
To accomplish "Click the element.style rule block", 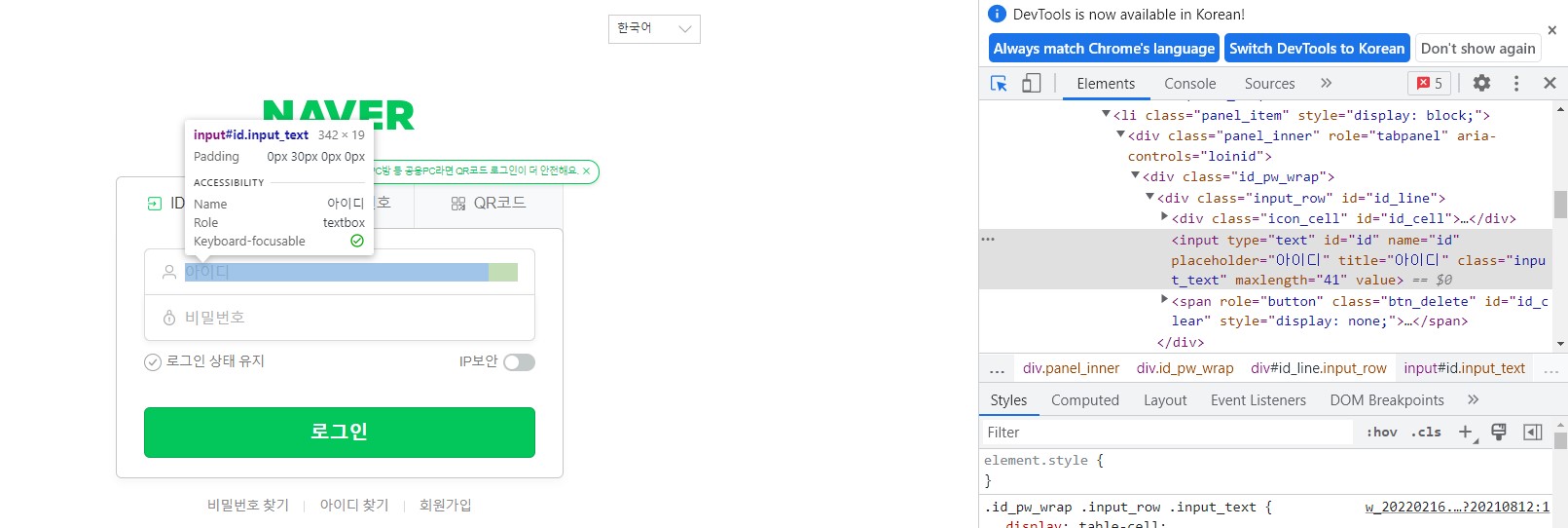I will pos(1265,471).
